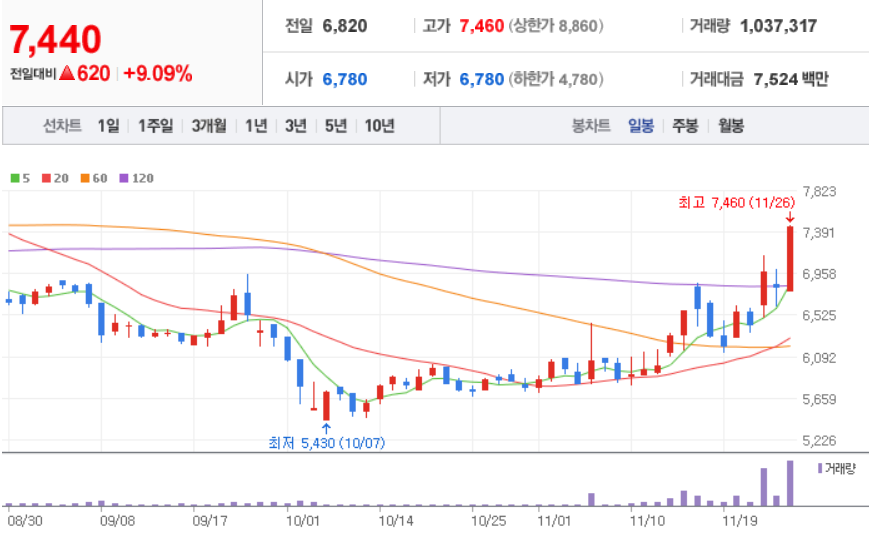Viewport: 869px width, 545px height.
Task: Select the 1주일 line chart period
Action: [x=156, y=126]
